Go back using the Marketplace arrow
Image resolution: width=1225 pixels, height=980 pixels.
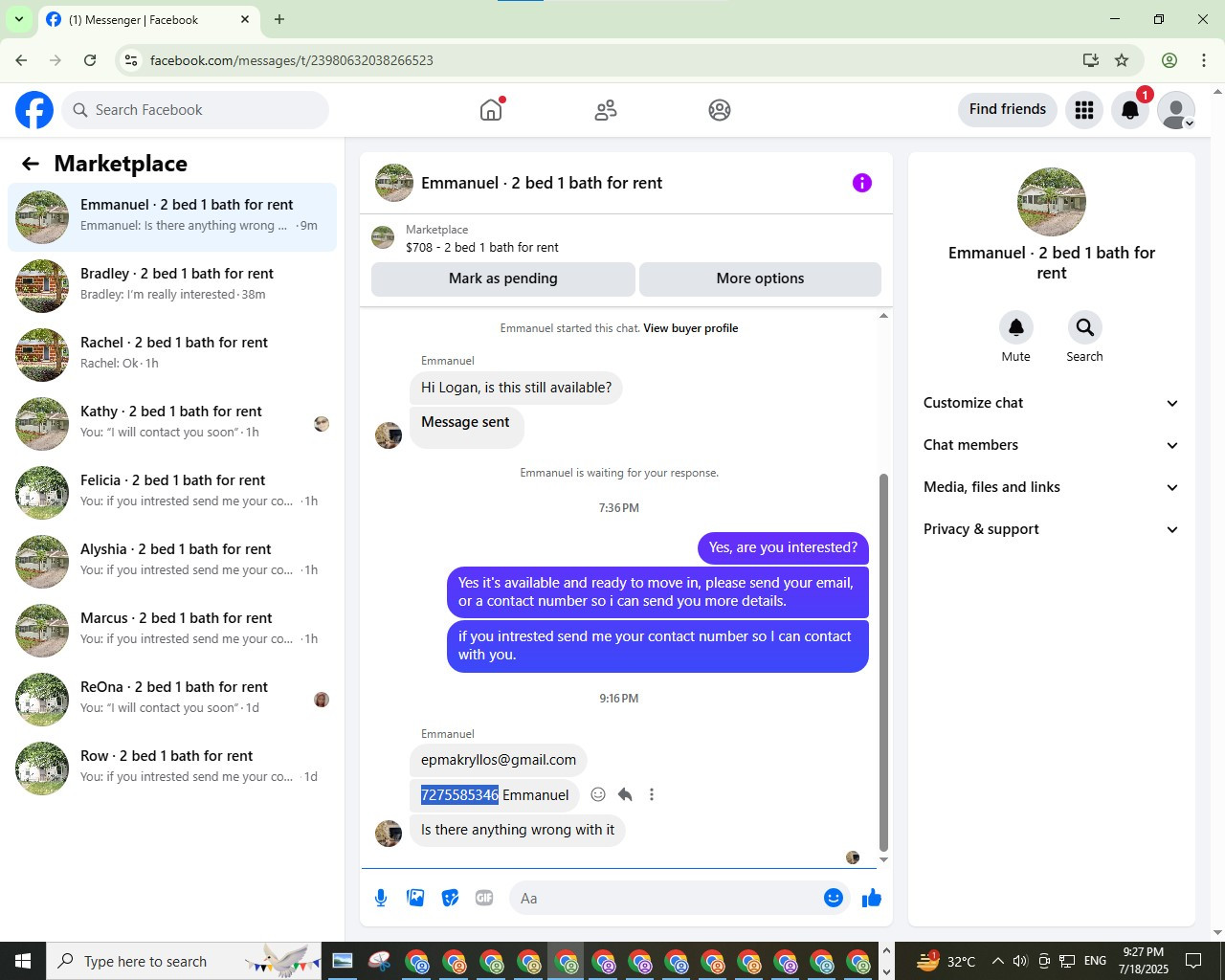[x=31, y=164]
